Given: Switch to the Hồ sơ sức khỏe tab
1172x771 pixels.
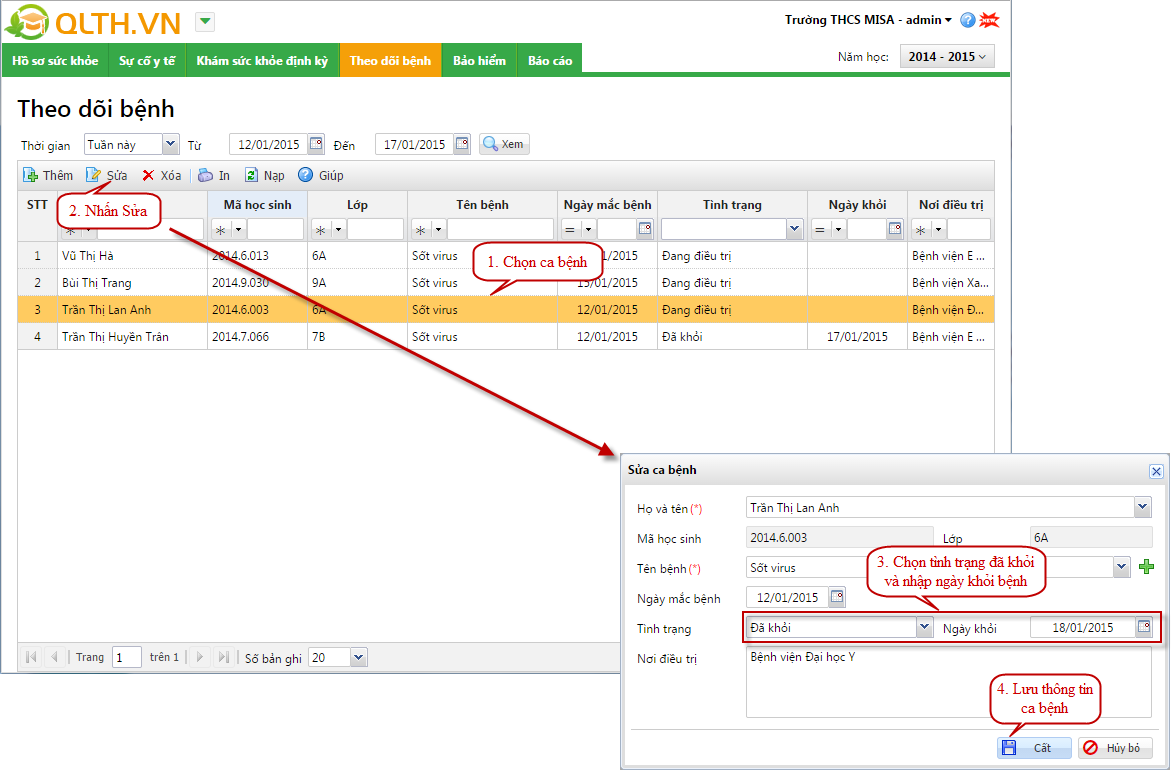Looking at the screenshot, I should pyautogui.click(x=55, y=61).
